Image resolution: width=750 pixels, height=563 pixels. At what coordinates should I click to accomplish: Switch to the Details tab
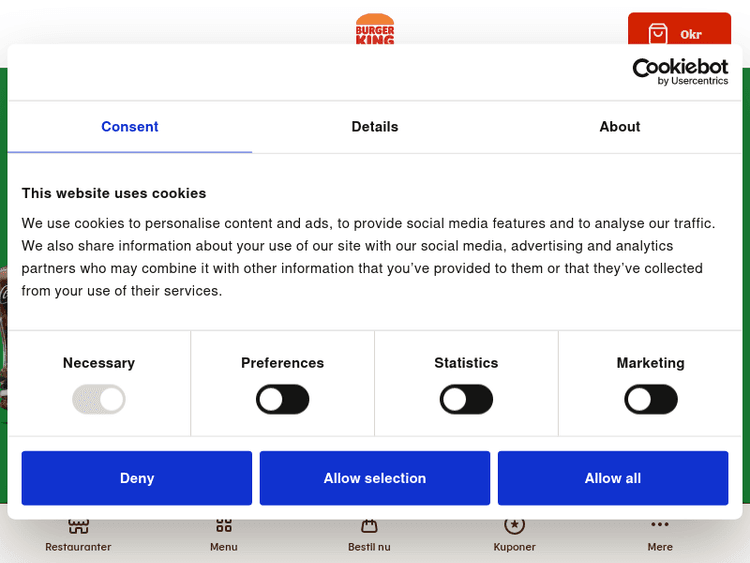pos(375,127)
